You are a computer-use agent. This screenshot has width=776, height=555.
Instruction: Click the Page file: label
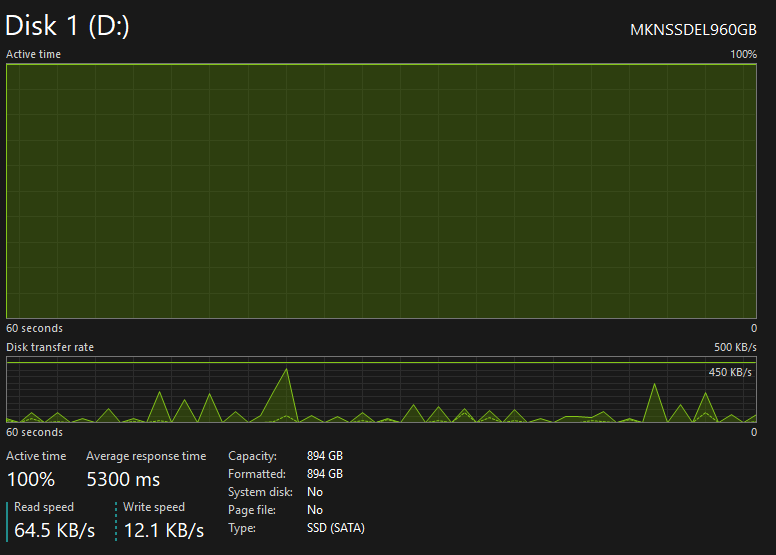point(252,510)
